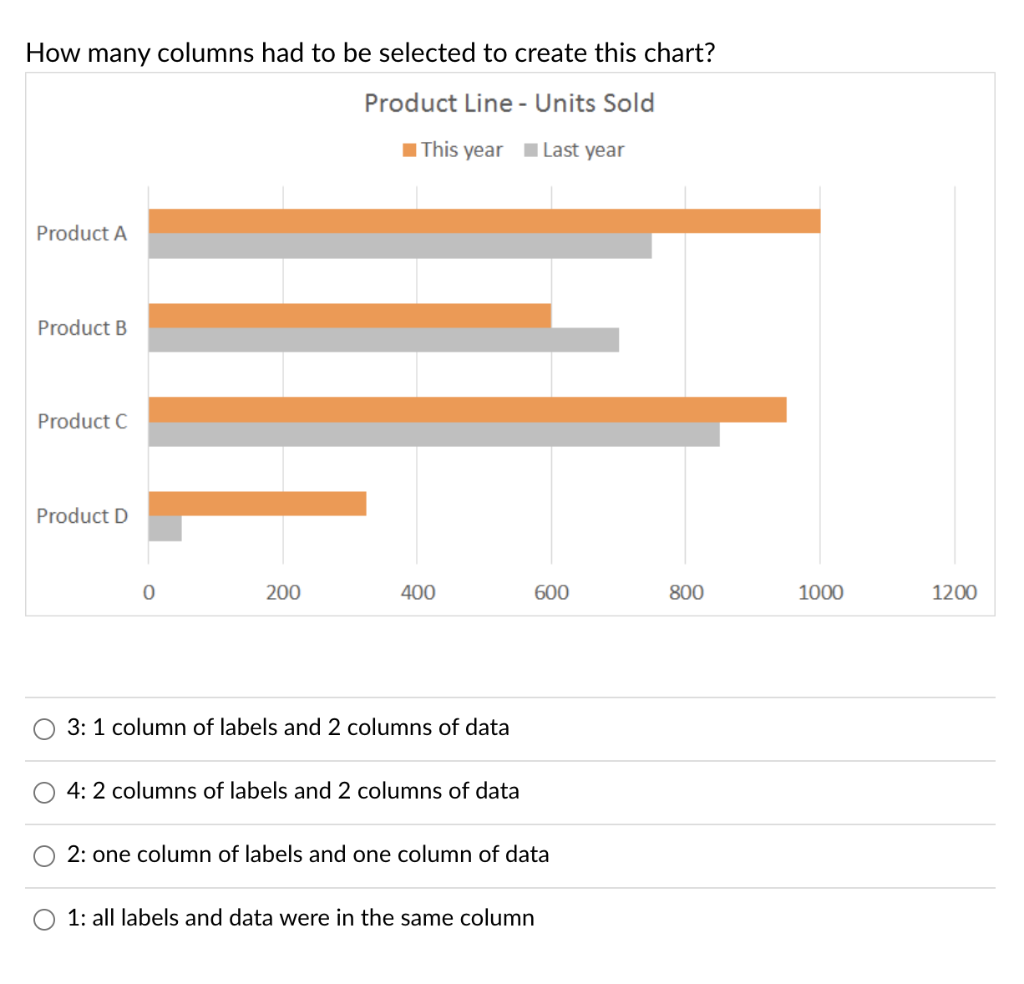
Task: Click the chart title 'Product Line - Units Sold'
Action: point(511,103)
